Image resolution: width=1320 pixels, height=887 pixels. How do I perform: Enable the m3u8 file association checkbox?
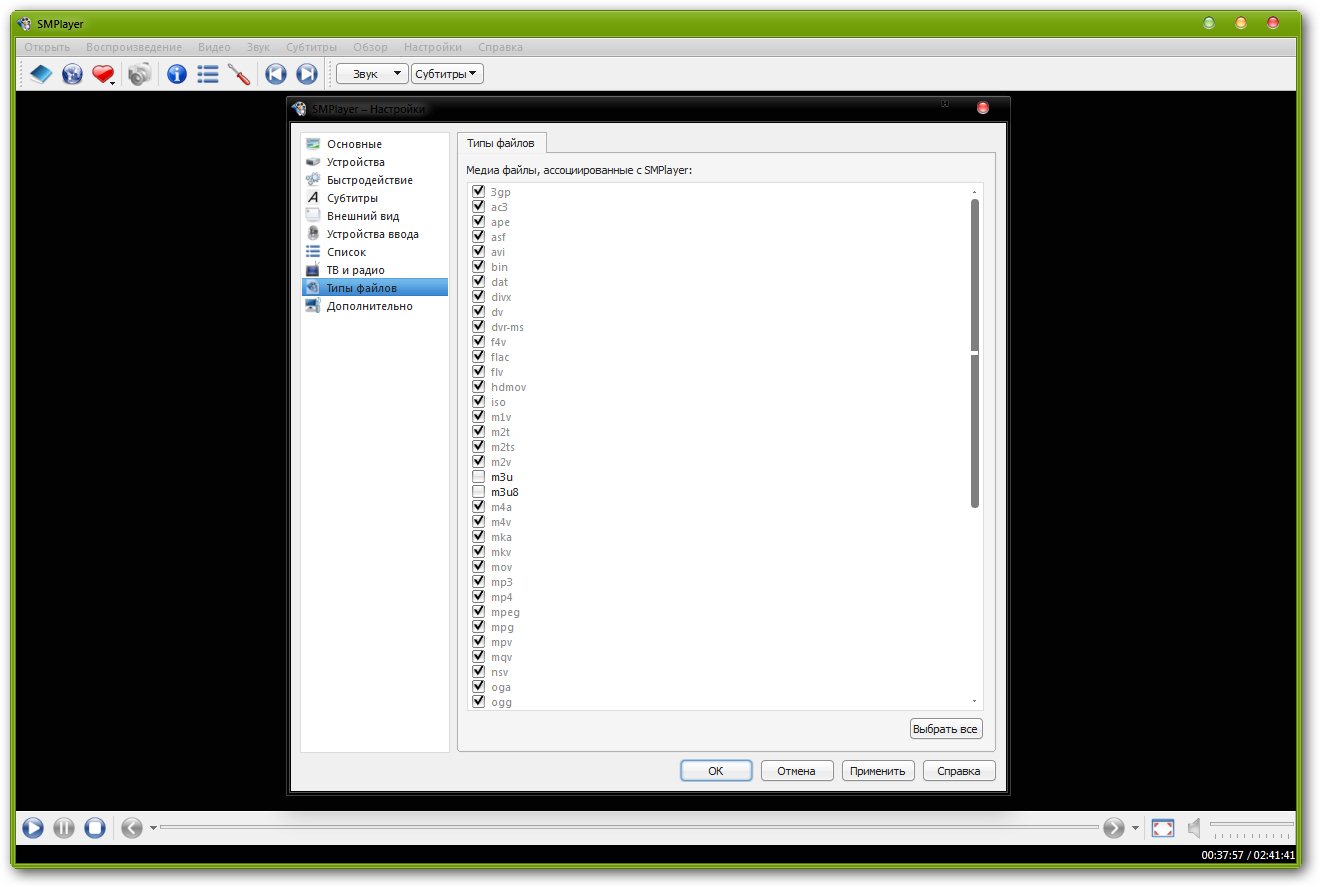(479, 491)
